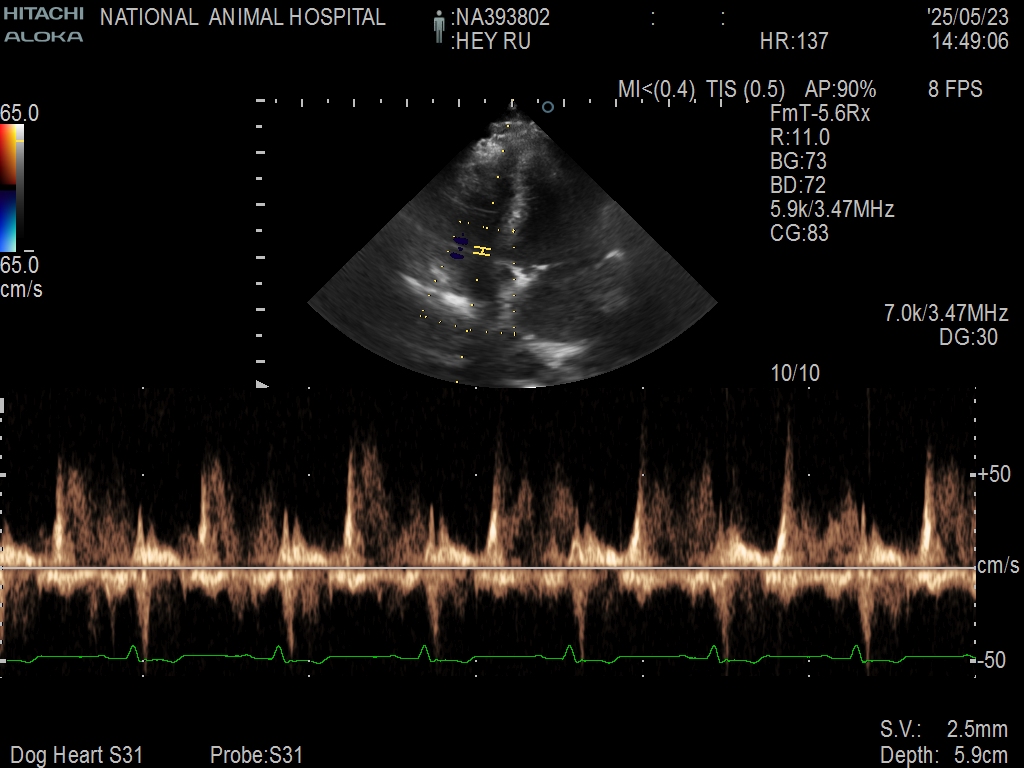
Task: Click the patient silhouette icon
Action: coord(439,28)
